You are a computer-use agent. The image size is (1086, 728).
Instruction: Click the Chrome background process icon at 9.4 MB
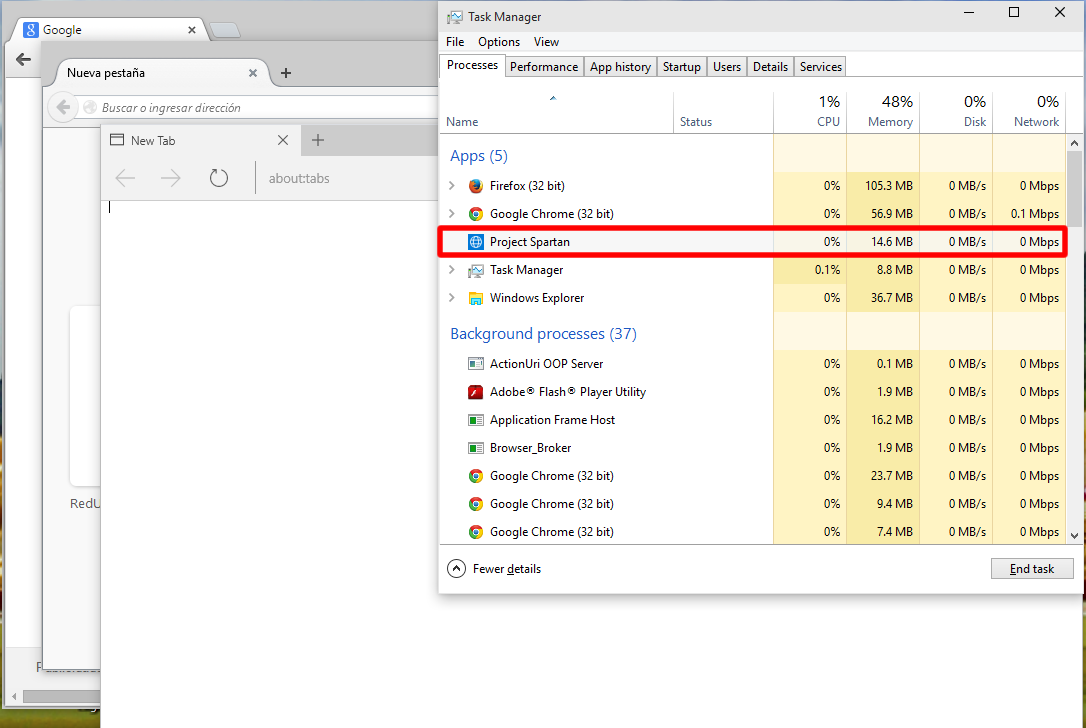coord(475,504)
